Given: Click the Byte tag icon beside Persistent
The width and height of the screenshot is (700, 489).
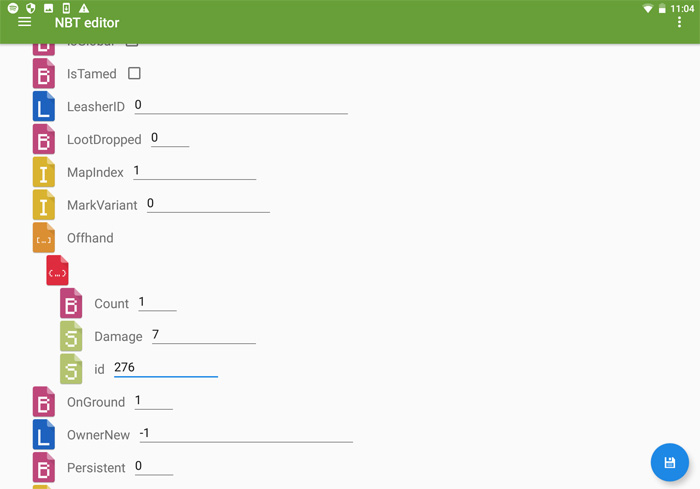Looking at the screenshot, I should [44, 468].
